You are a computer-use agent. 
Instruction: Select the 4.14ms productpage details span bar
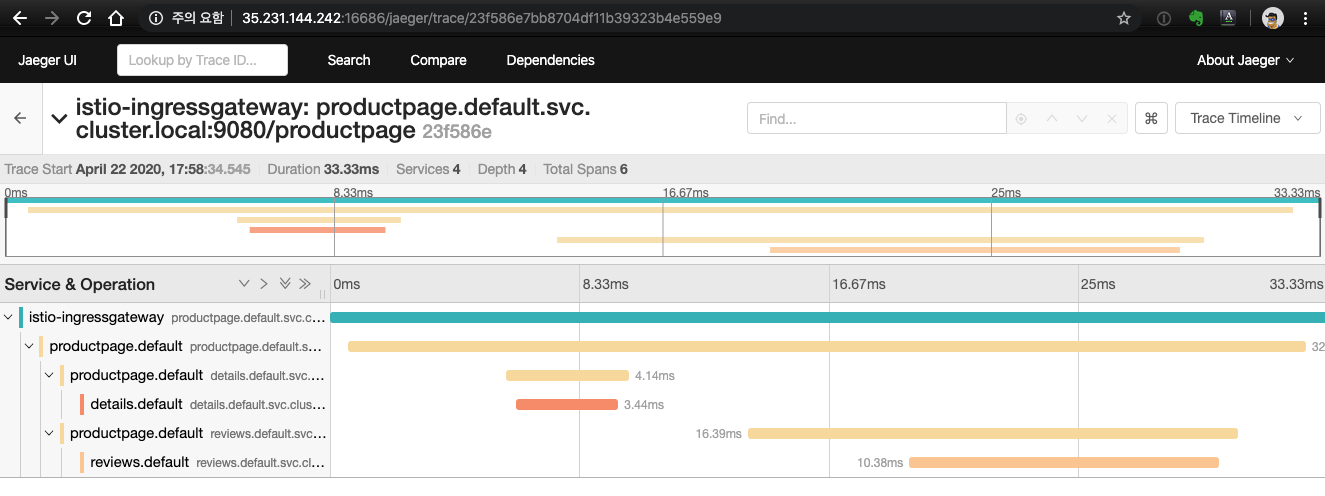(x=567, y=376)
